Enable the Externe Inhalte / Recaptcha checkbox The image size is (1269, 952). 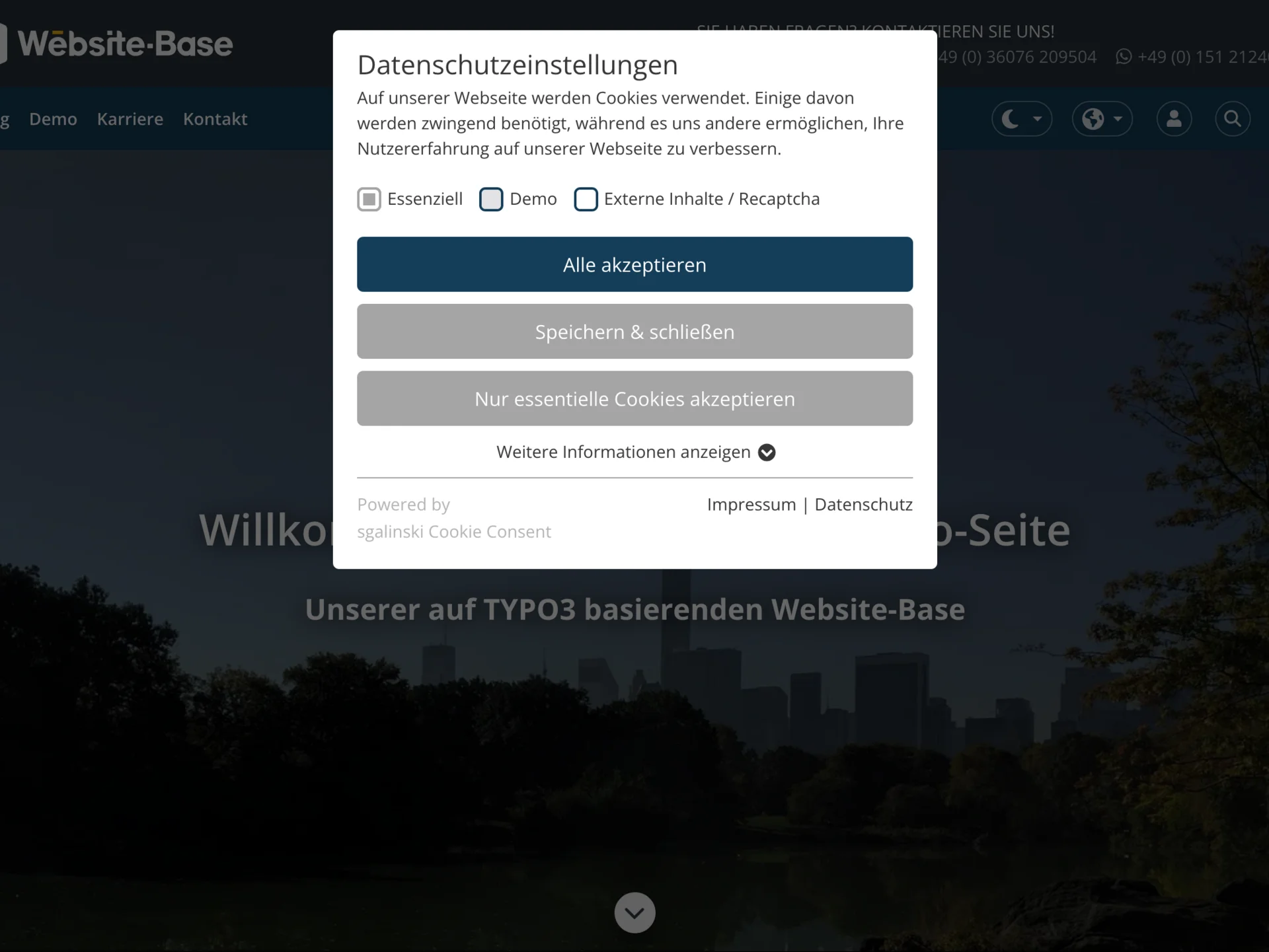pos(586,199)
